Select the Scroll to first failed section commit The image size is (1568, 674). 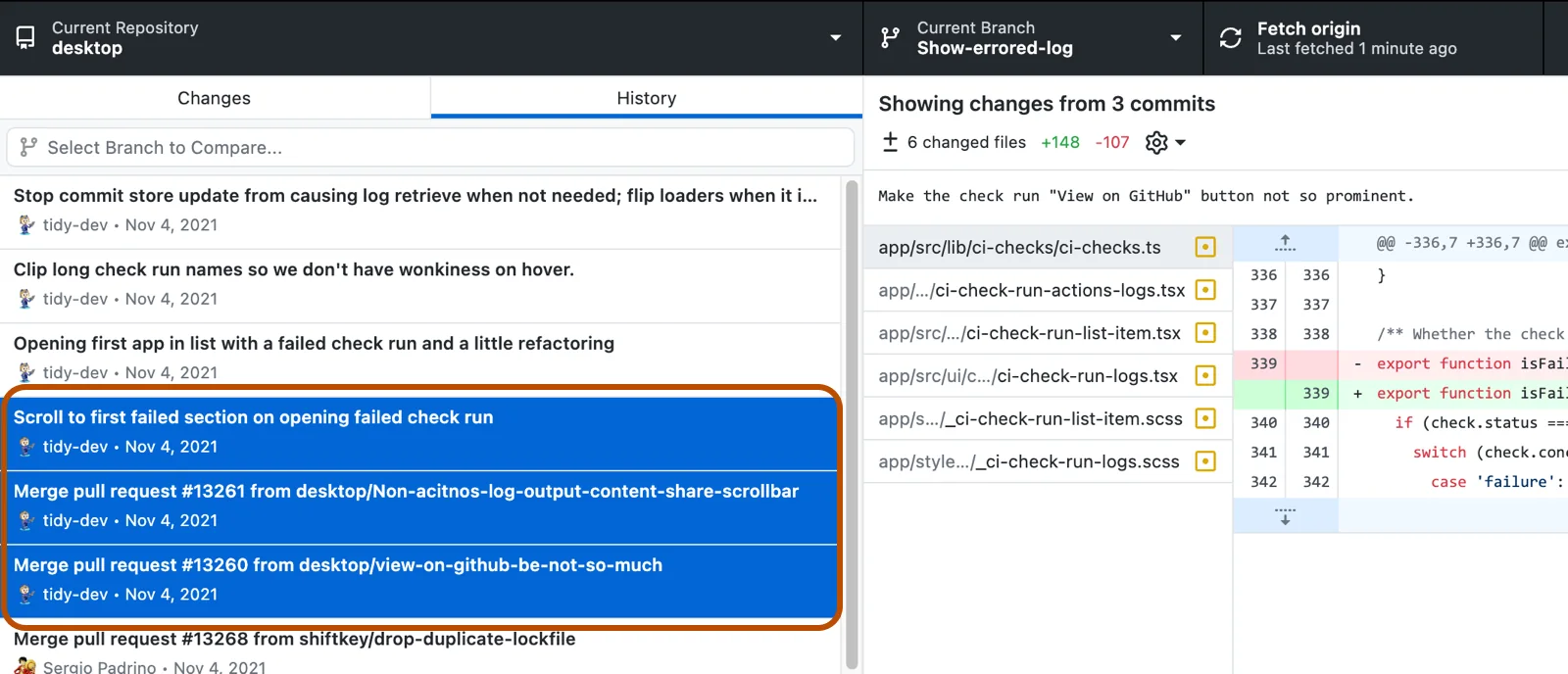click(419, 433)
